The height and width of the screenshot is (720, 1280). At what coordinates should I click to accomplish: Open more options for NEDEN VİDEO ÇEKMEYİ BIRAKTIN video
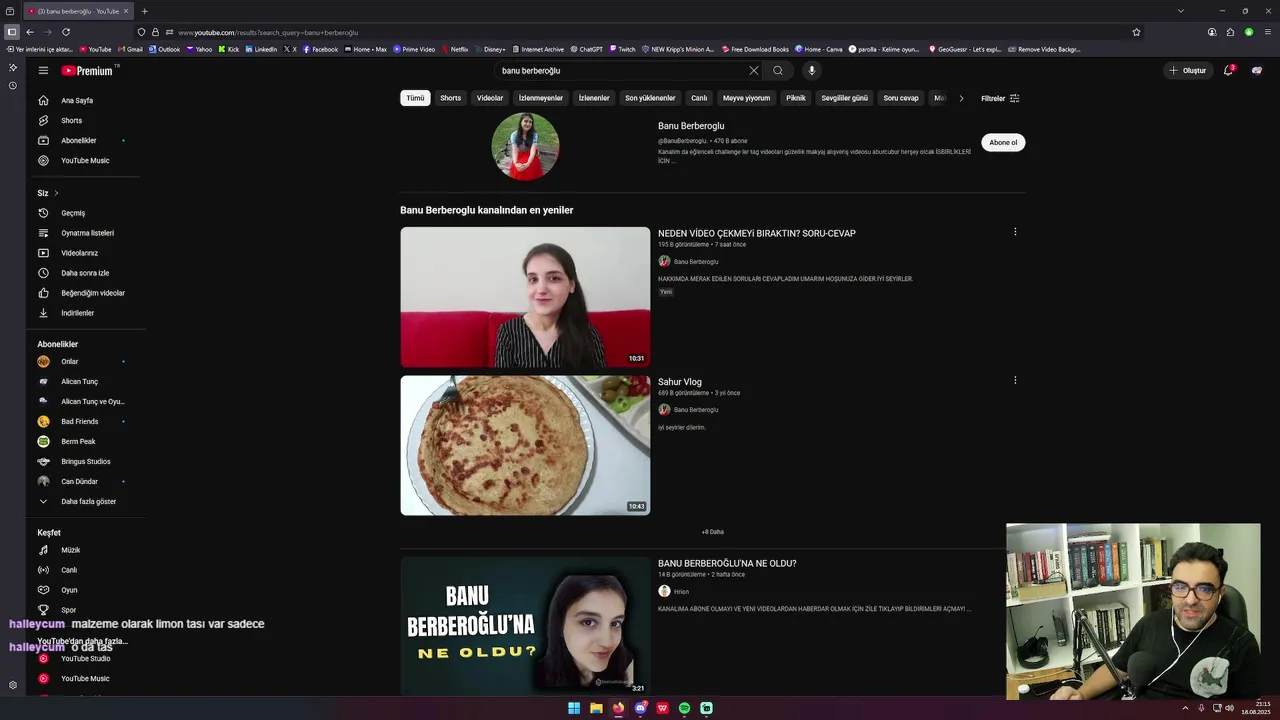[x=1015, y=232]
